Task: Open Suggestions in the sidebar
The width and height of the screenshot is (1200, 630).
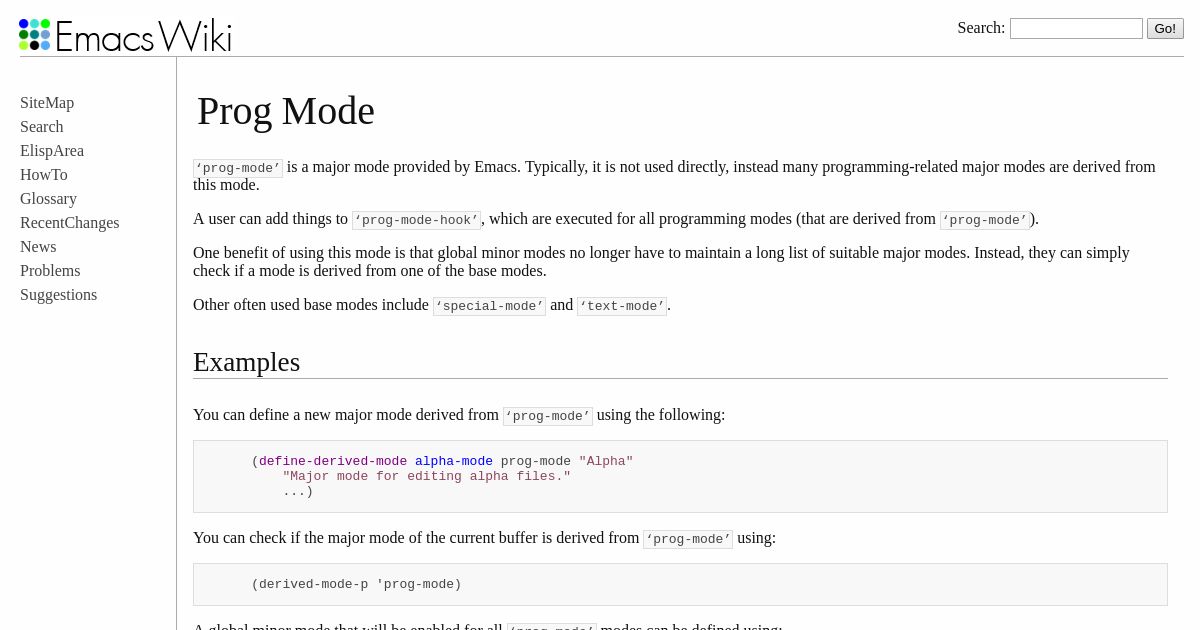Action: click(x=58, y=295)
